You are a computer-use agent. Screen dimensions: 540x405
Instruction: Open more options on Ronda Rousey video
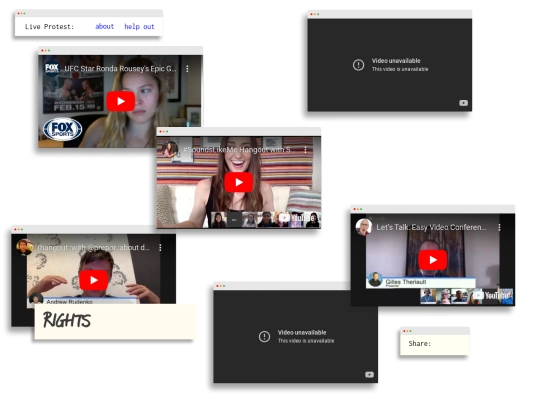(x=187, y=69)
